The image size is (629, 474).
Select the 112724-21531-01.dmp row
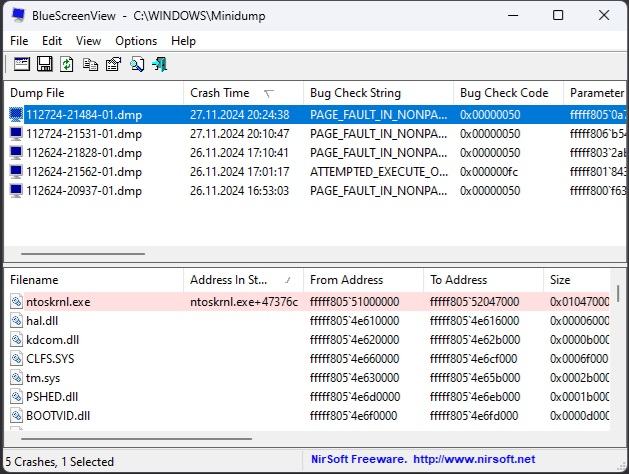point(315,134)
